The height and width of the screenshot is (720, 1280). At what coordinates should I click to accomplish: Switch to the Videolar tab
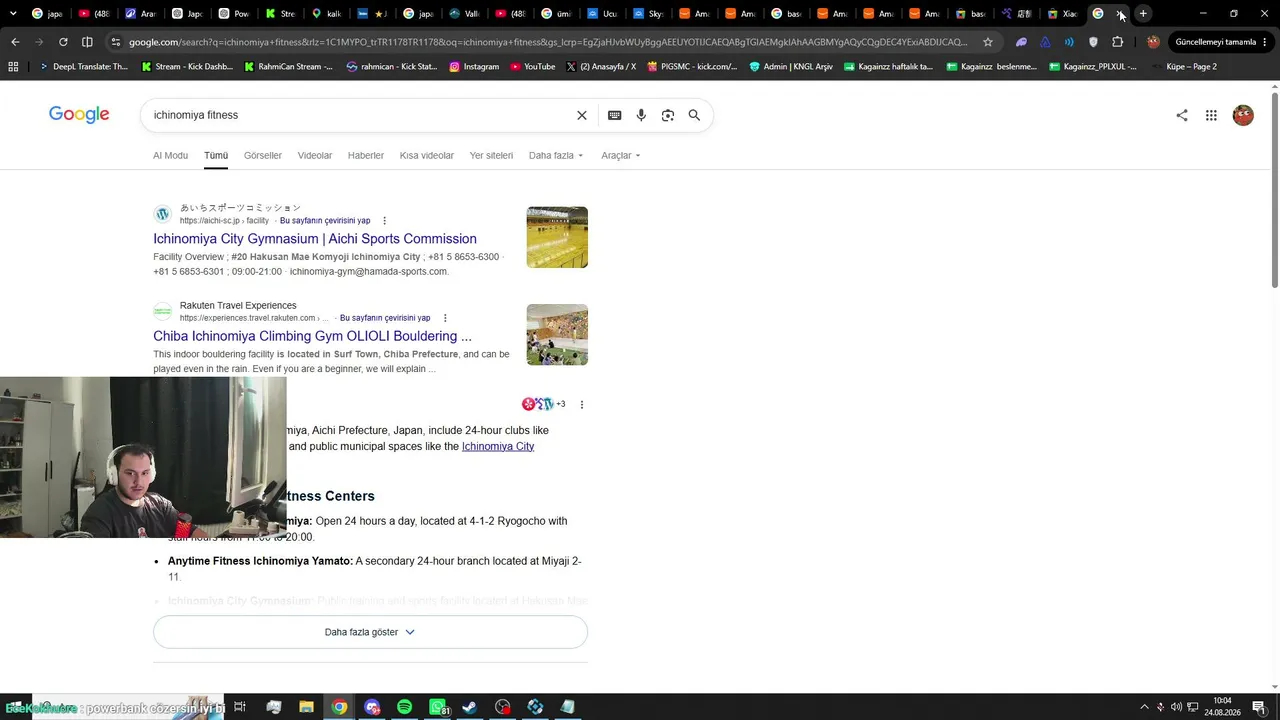click(x=315, y=156)
